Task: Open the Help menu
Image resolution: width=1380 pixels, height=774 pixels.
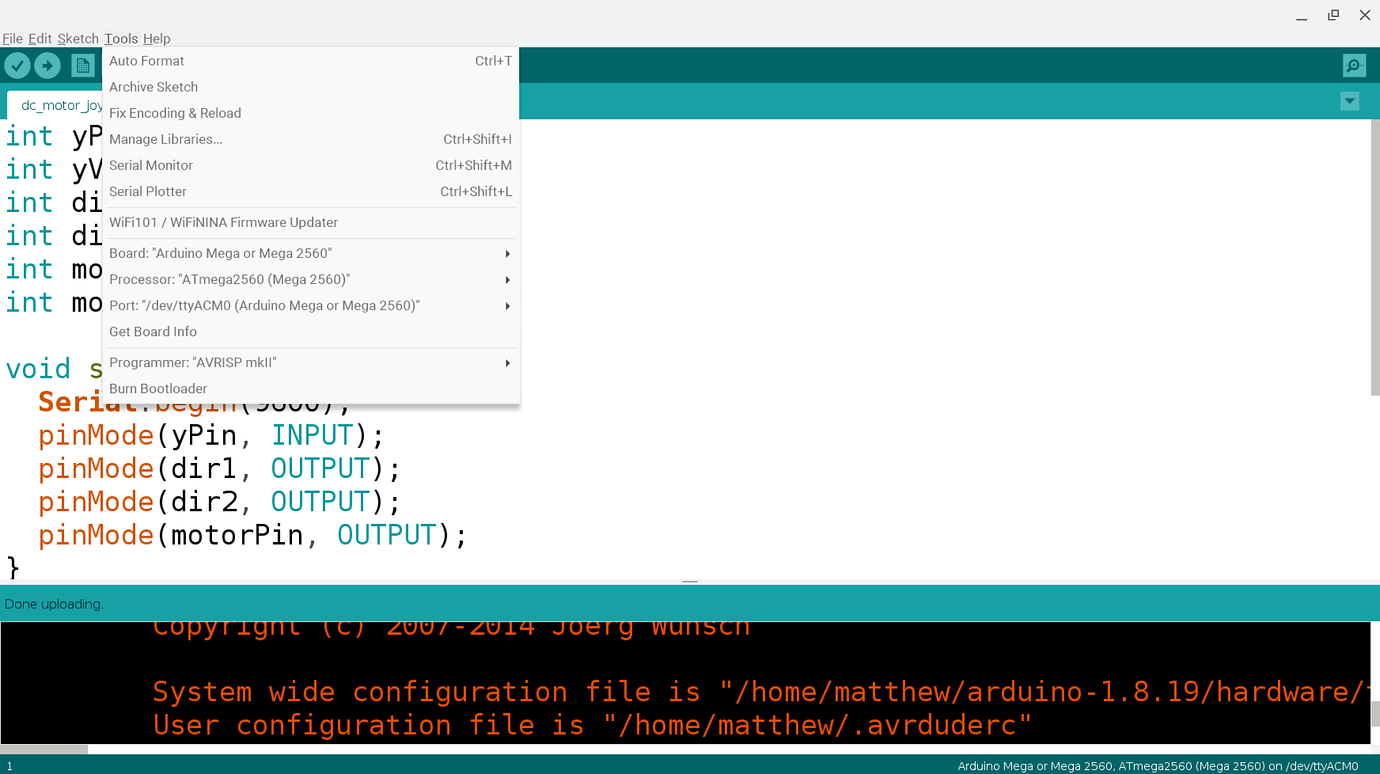Action: [156, 38]
